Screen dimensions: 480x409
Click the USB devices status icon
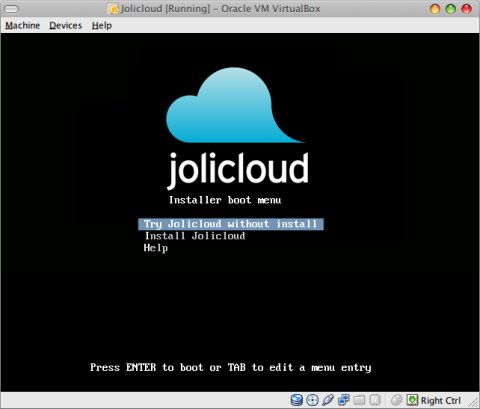328,400
